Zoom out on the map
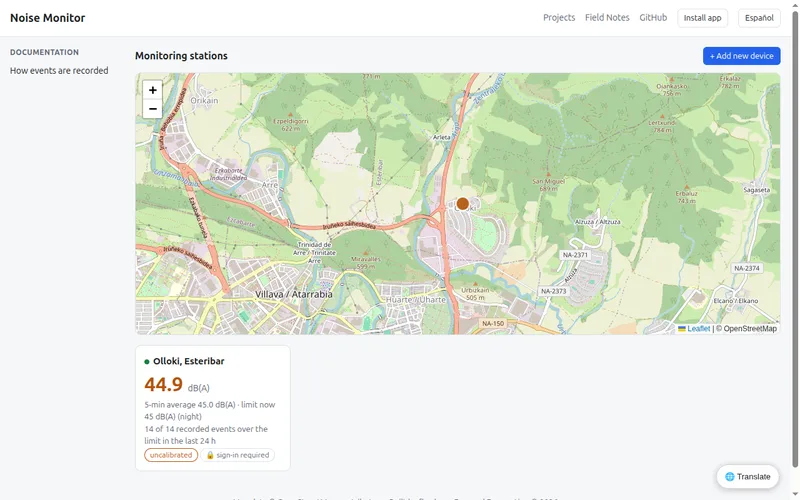 coord(152,109)
